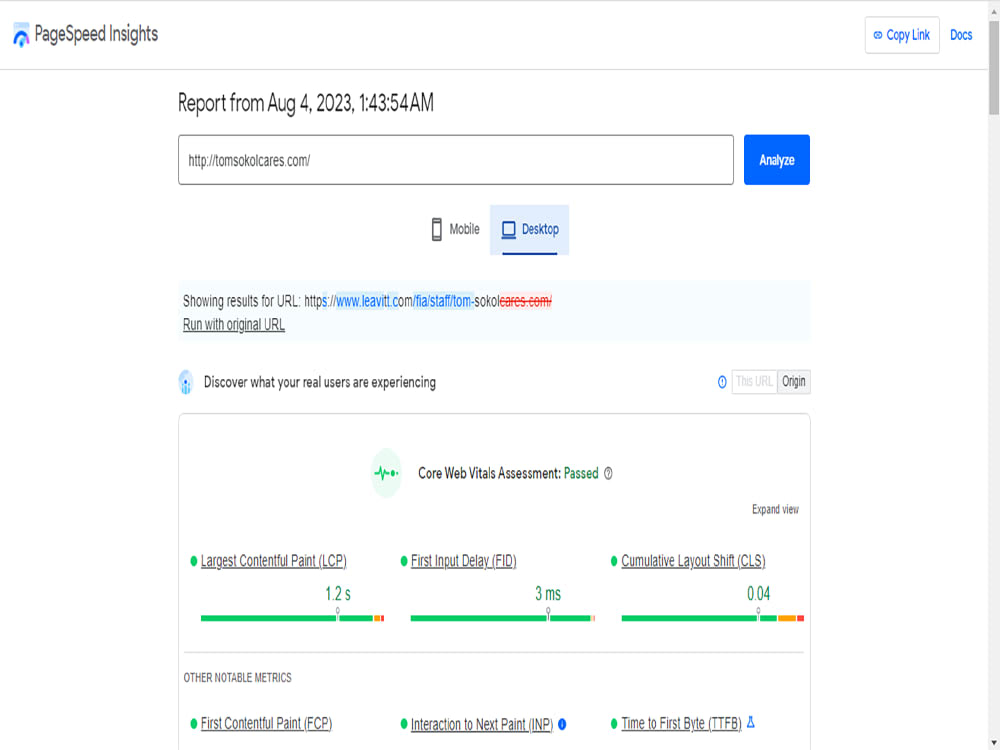The image size is (1000, 750).
Task: Click the OTHER NOTABLE METRICS heading
Action: pyautogui.click(x=237, y=678)
